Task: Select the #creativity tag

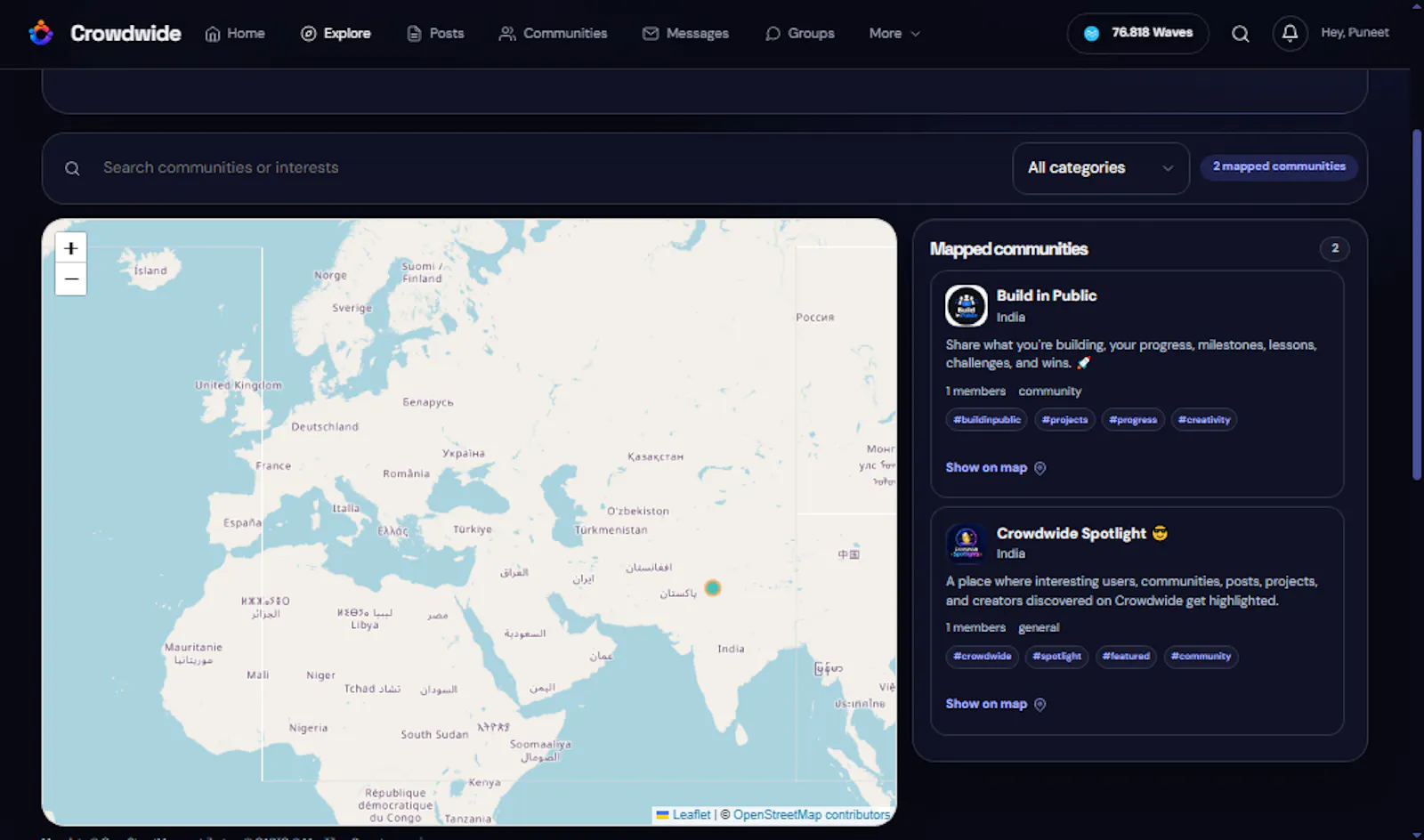Action: [1204, 420]
